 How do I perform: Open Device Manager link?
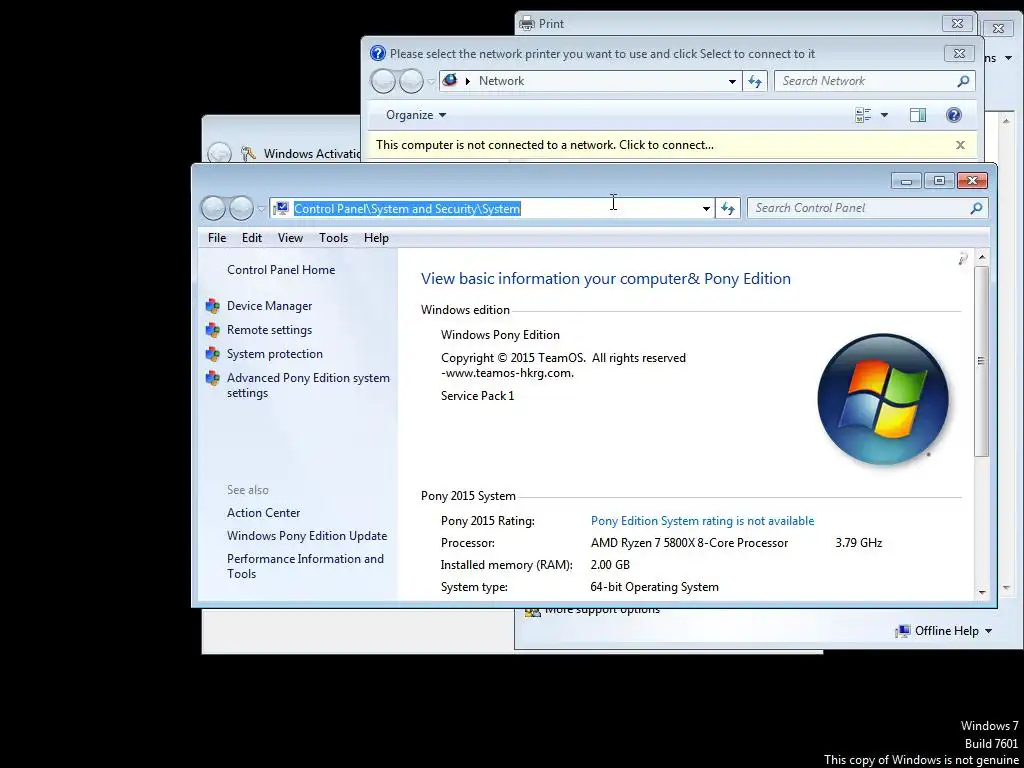[269, 306]
